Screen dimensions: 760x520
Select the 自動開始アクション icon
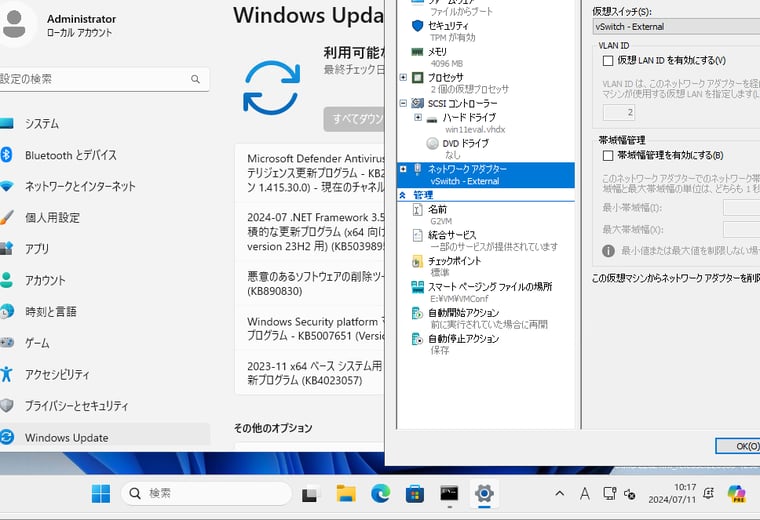[x=417, y=313]
